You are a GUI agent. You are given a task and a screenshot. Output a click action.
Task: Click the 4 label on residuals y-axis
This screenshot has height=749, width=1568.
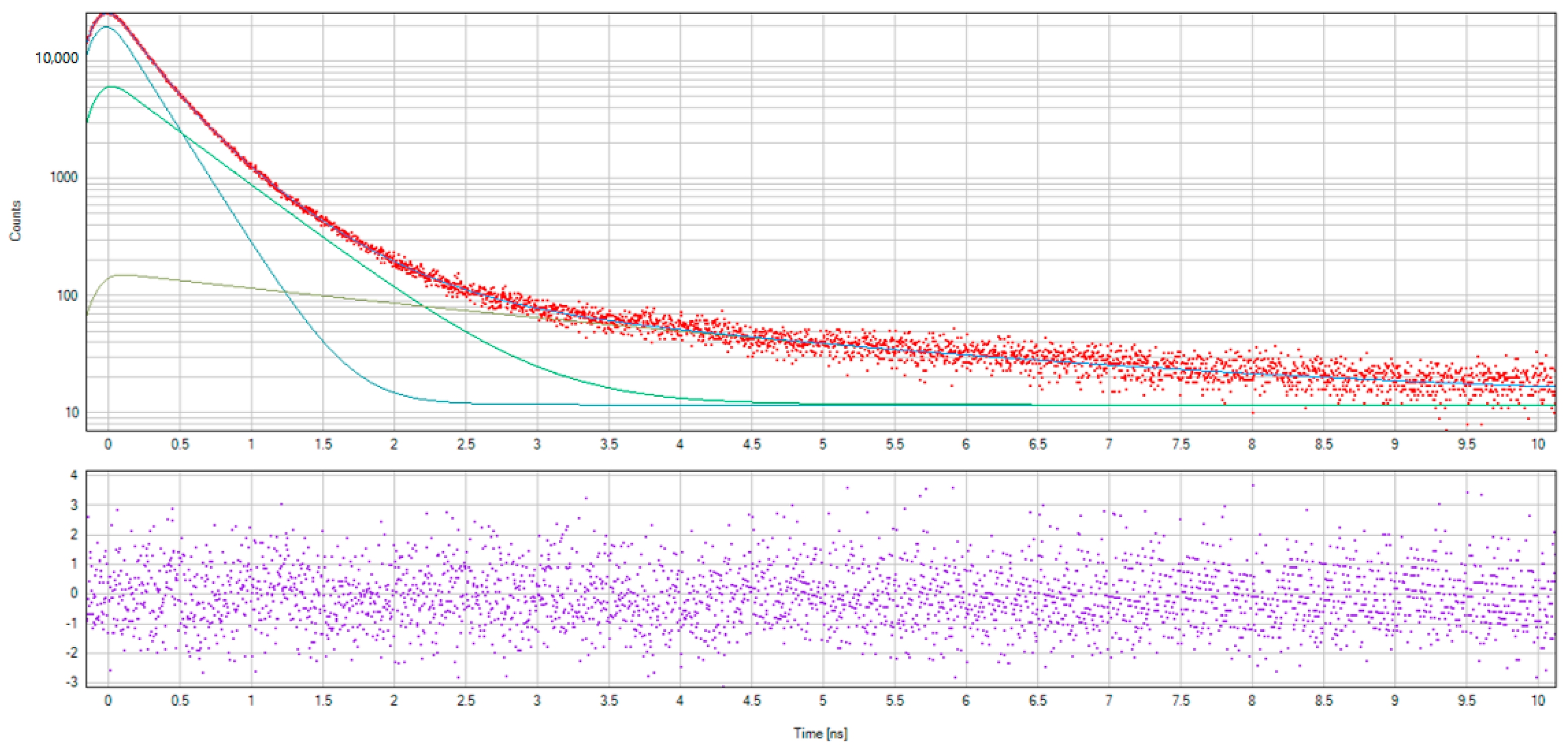(x=74, y=475)
